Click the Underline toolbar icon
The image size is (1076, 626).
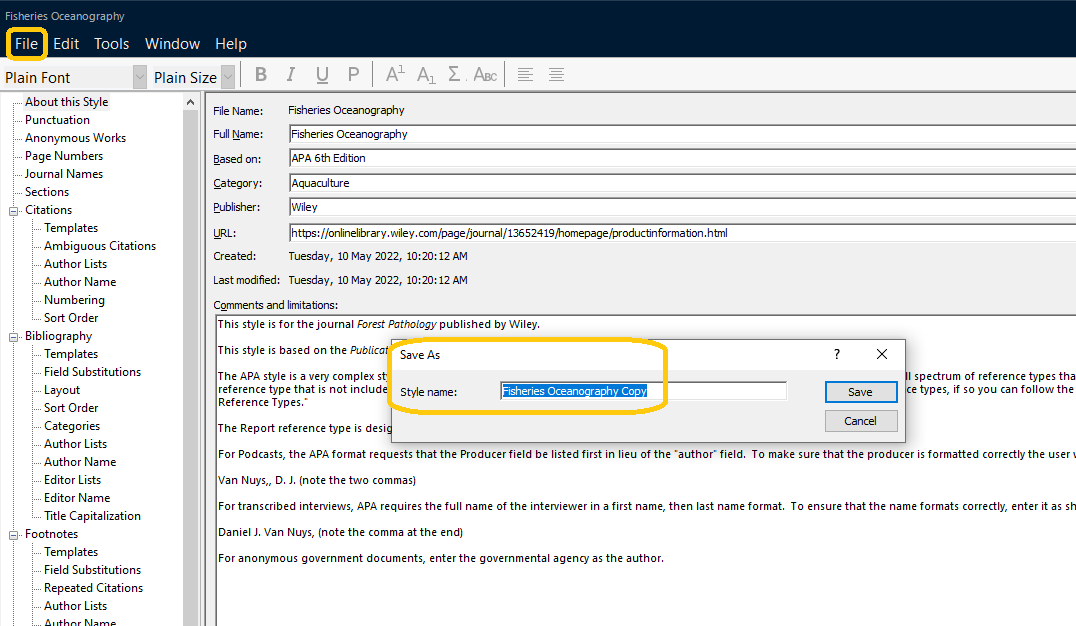(x=322, y=75)
